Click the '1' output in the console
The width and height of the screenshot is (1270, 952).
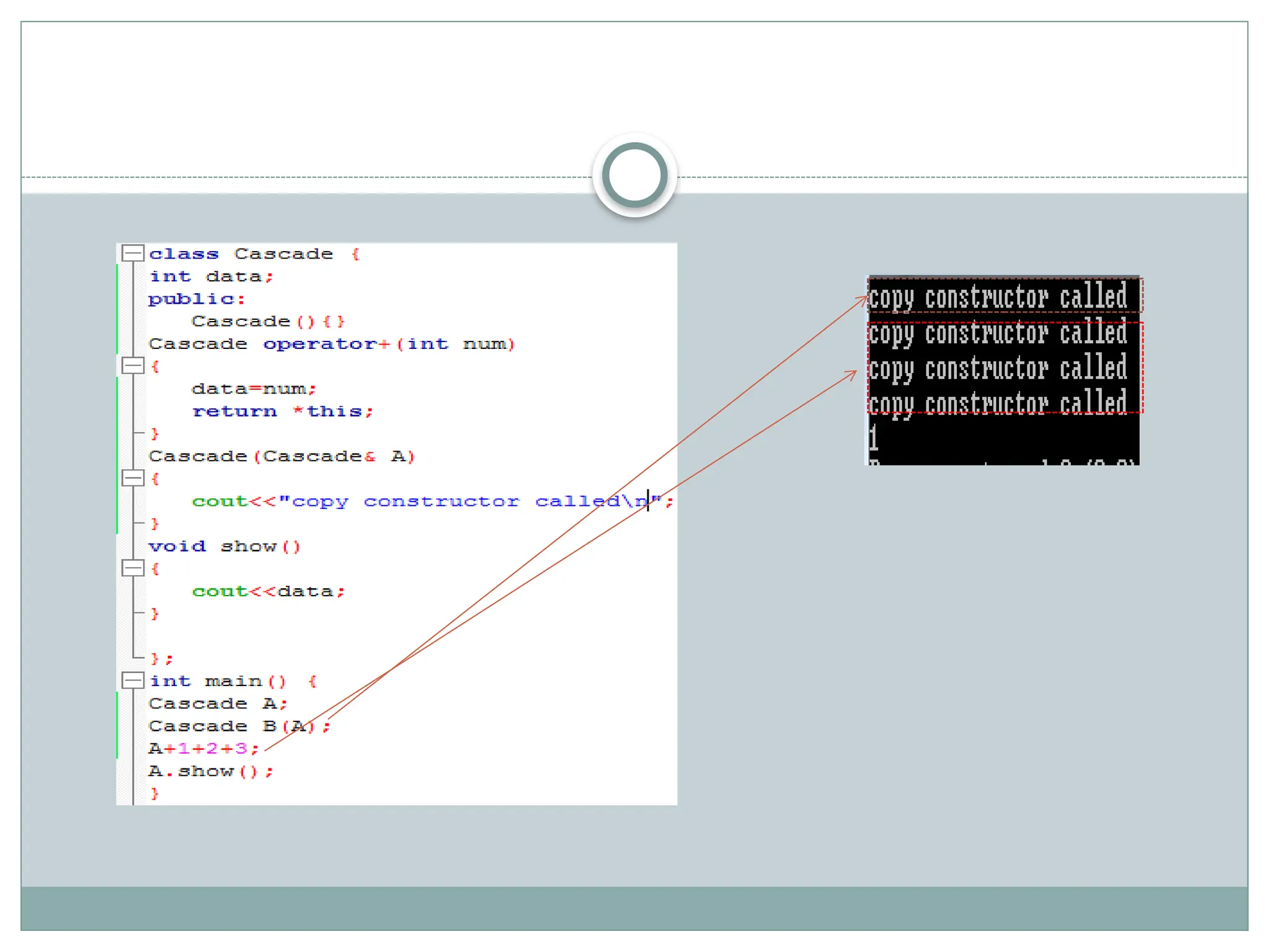click(x=873, y=438)
